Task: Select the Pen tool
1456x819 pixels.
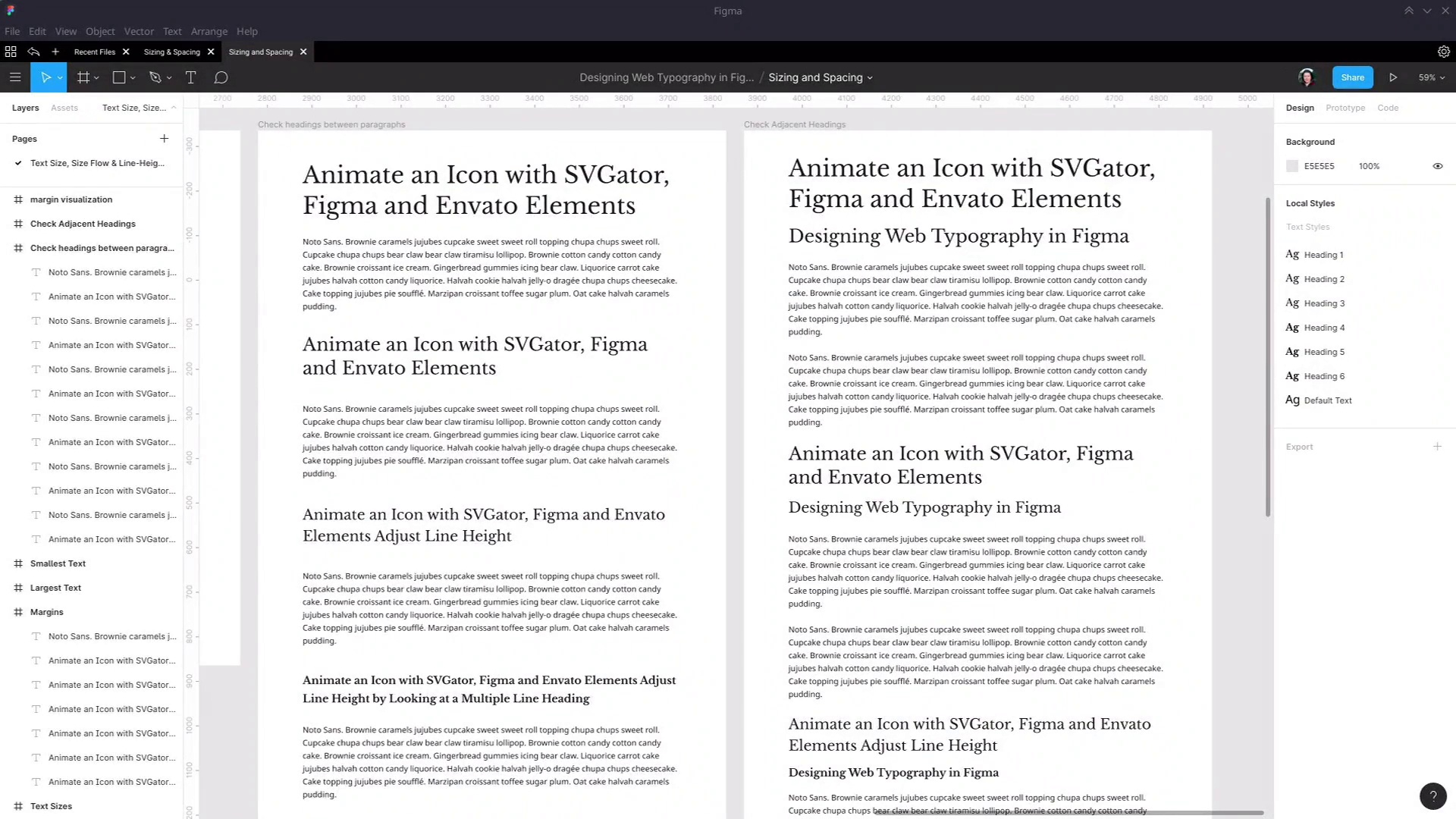Action: tap(155, 77)
